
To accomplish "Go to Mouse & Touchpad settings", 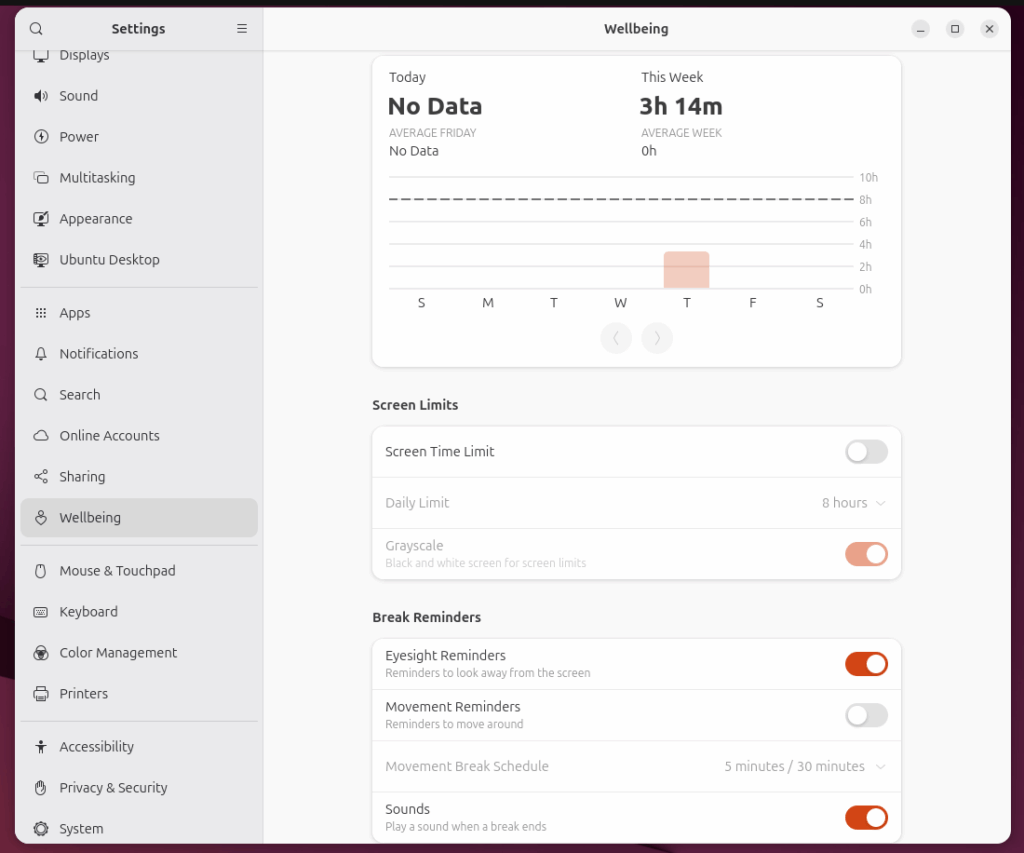I will point(117,571).
